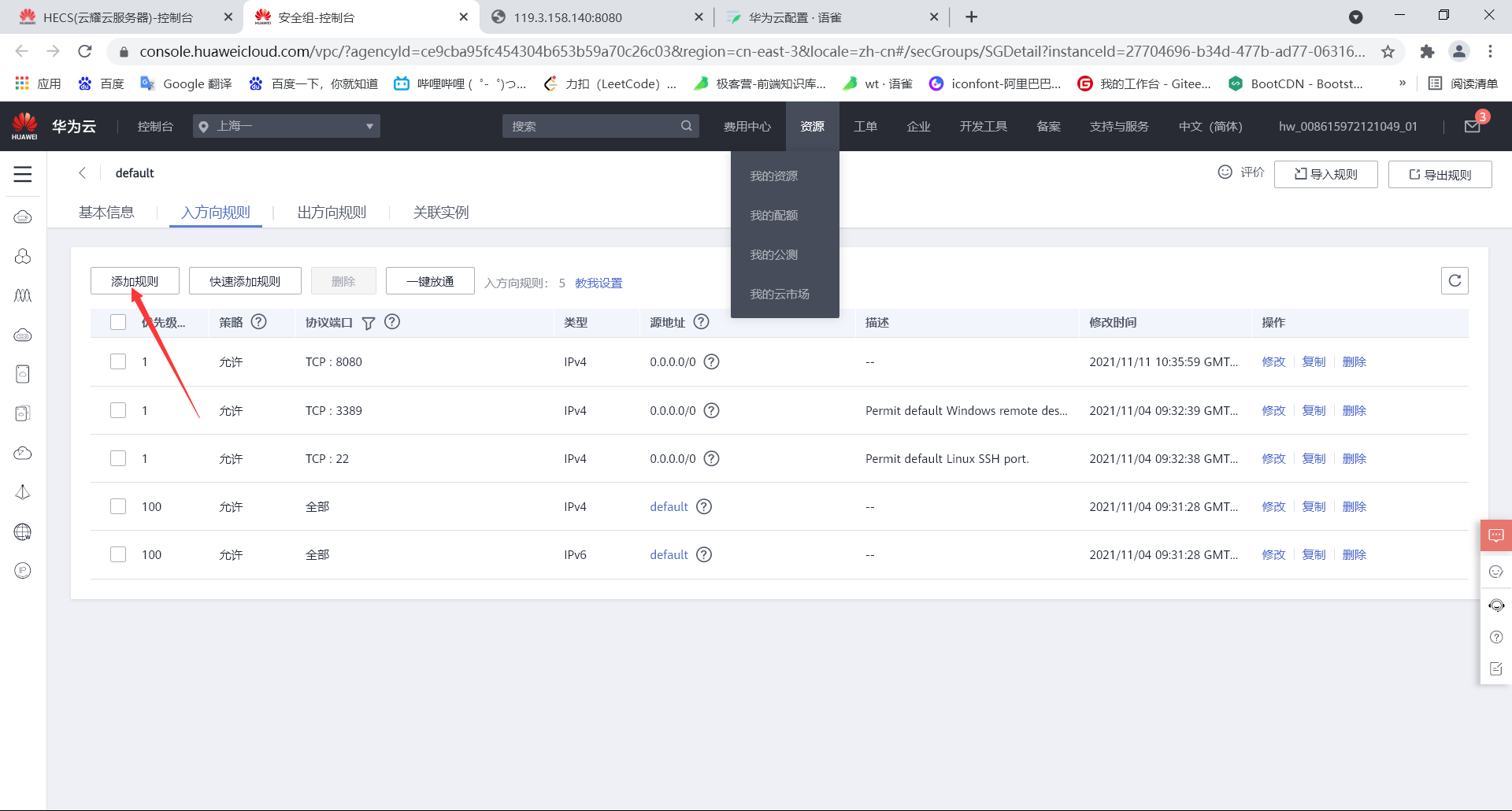1512x811 pixels.
Task: Bookmark this page with the star icon
Action: [x=1388, y=52]
